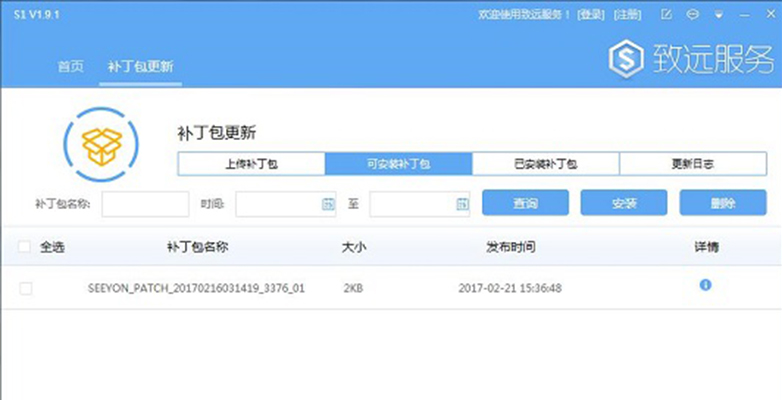Viewport: 782px width, 400px height.
Task: Open the 更新日志 tab
Action: pyautogui.click(x=693, y=164)
